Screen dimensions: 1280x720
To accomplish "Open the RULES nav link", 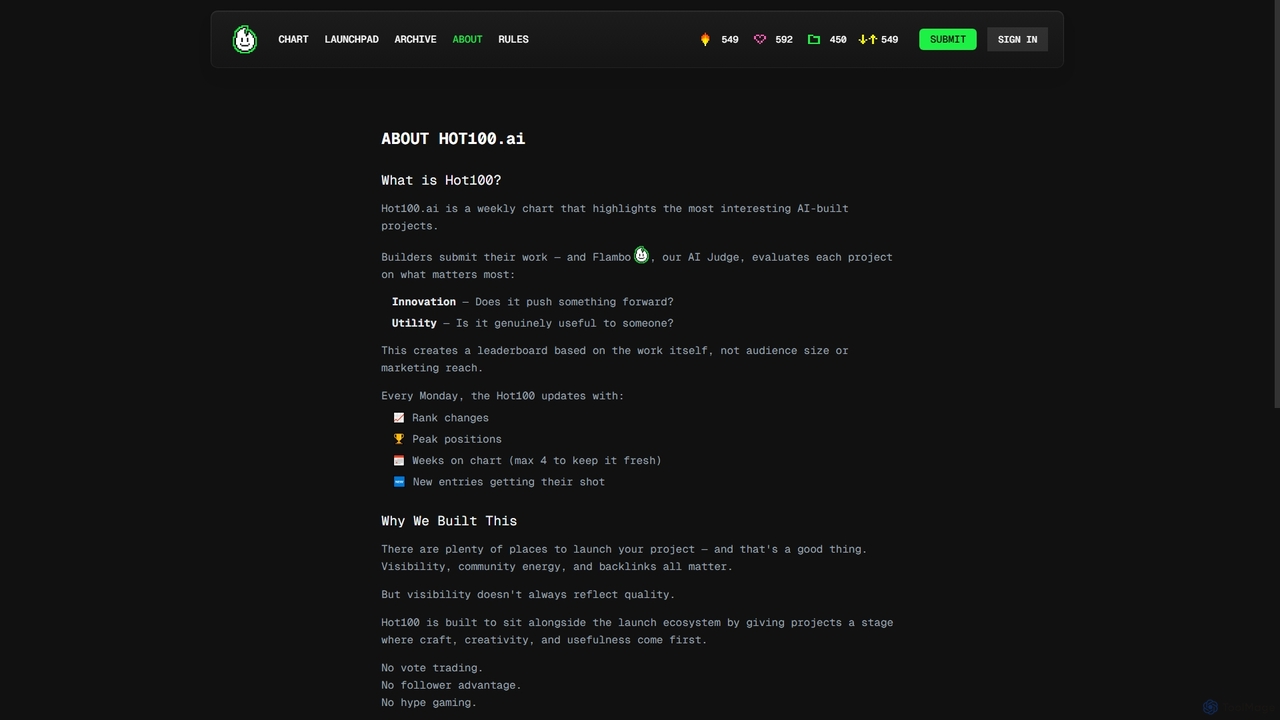I will coord(513,39).
